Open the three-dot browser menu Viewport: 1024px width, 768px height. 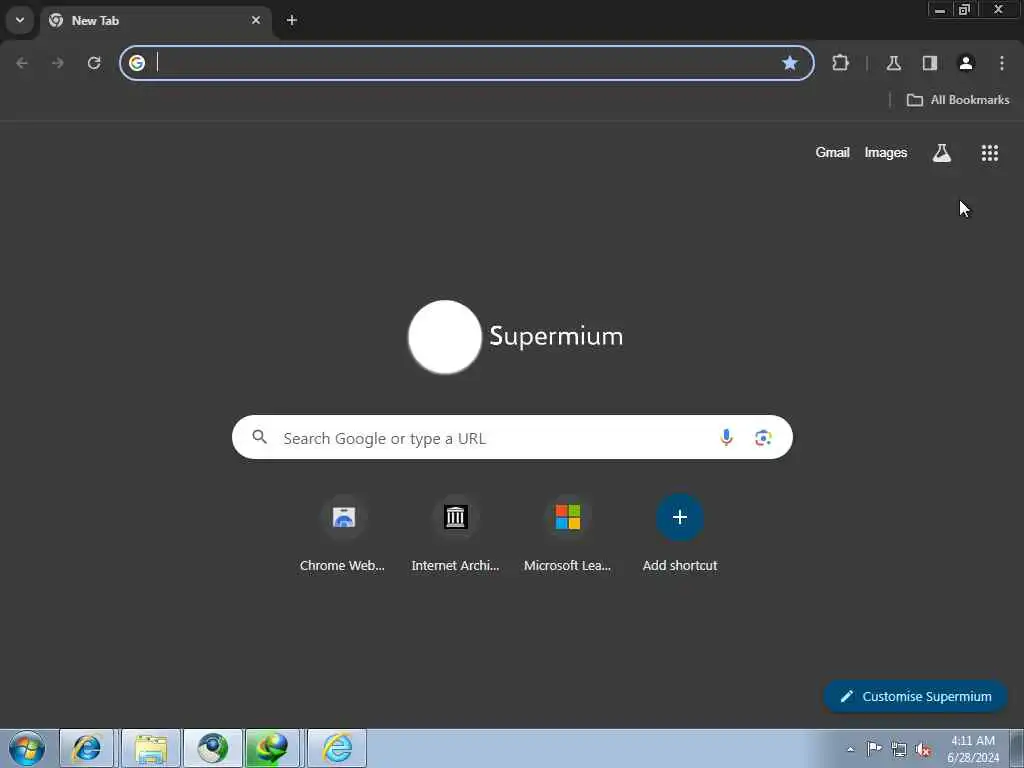[x=1002, y=63]
